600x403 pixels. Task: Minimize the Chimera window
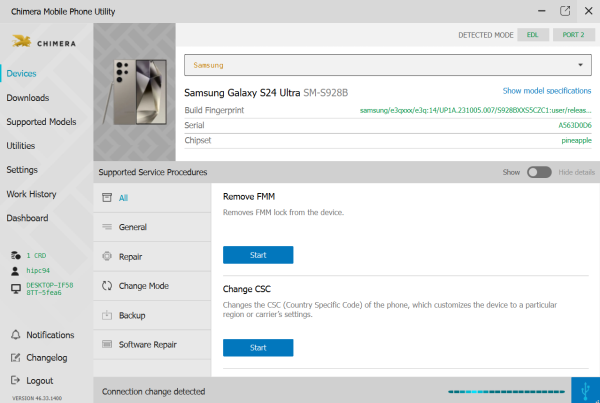[541, 11]
